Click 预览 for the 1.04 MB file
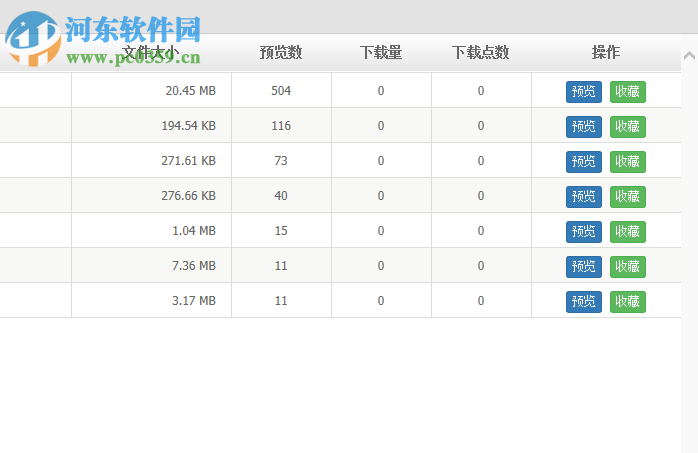This screenshot has height=453, width=698. pos(584,232)
